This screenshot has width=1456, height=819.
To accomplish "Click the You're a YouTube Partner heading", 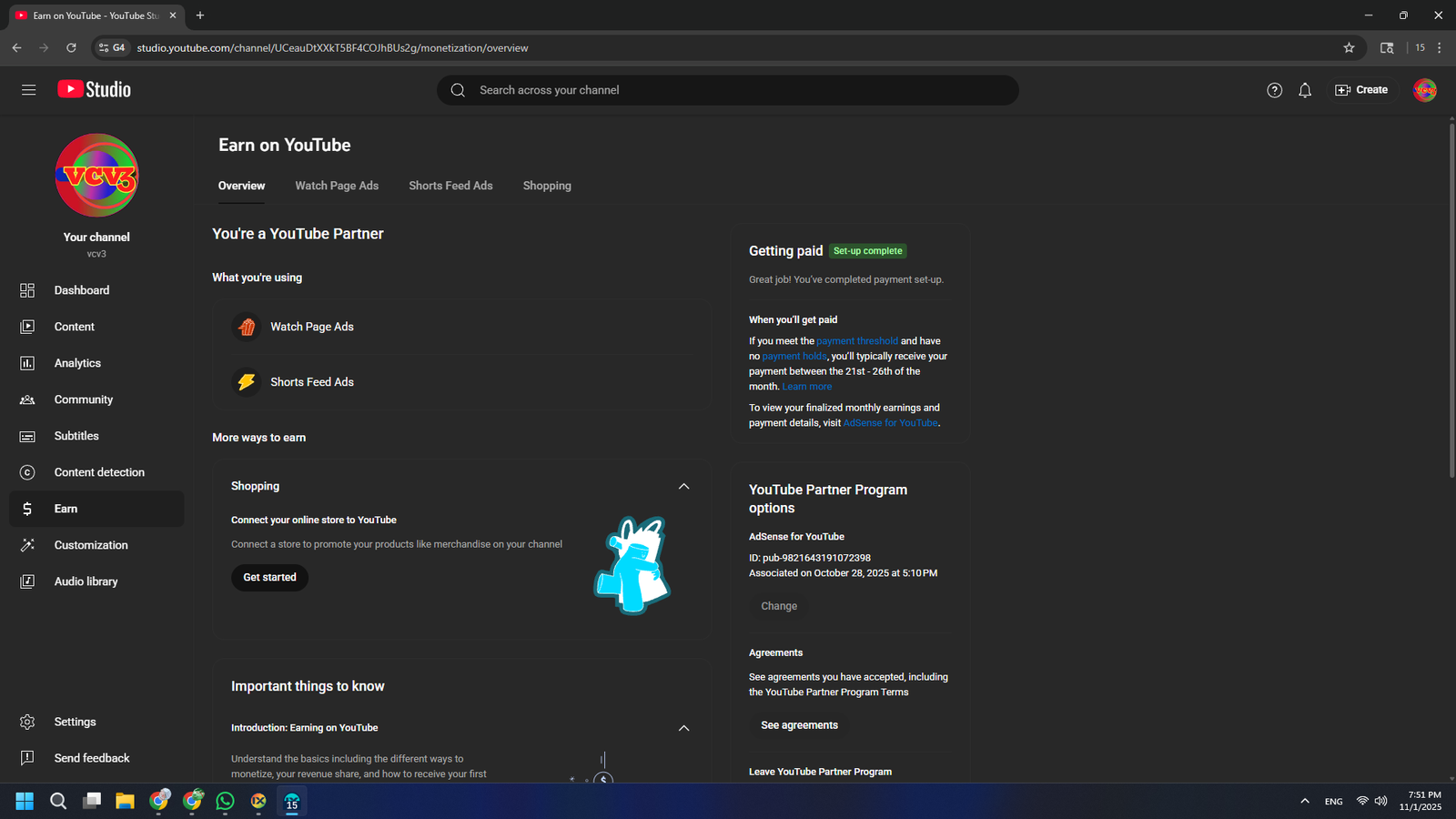I will [298, 234].
